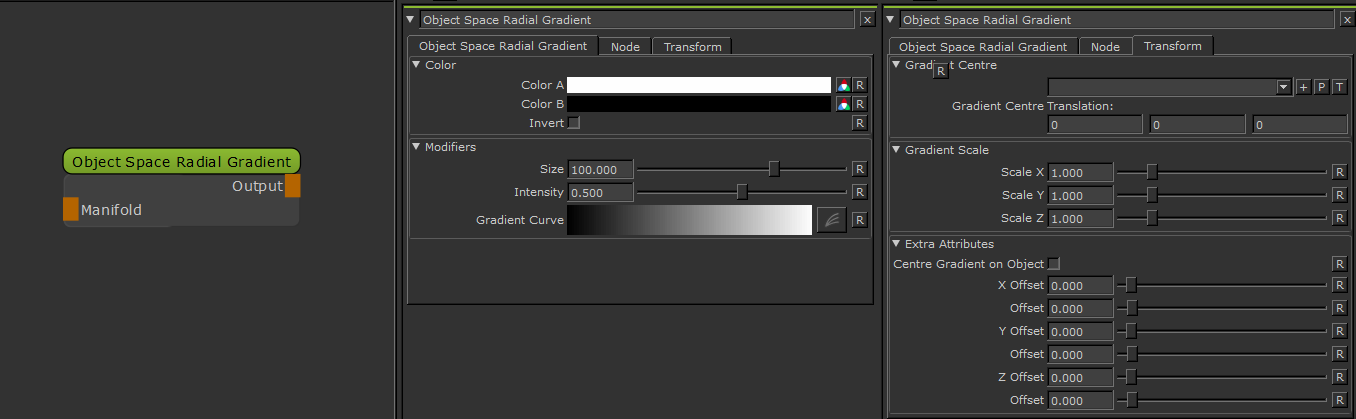
Task: Collapse the Modifiers section
Action: [x=417, y=147]
